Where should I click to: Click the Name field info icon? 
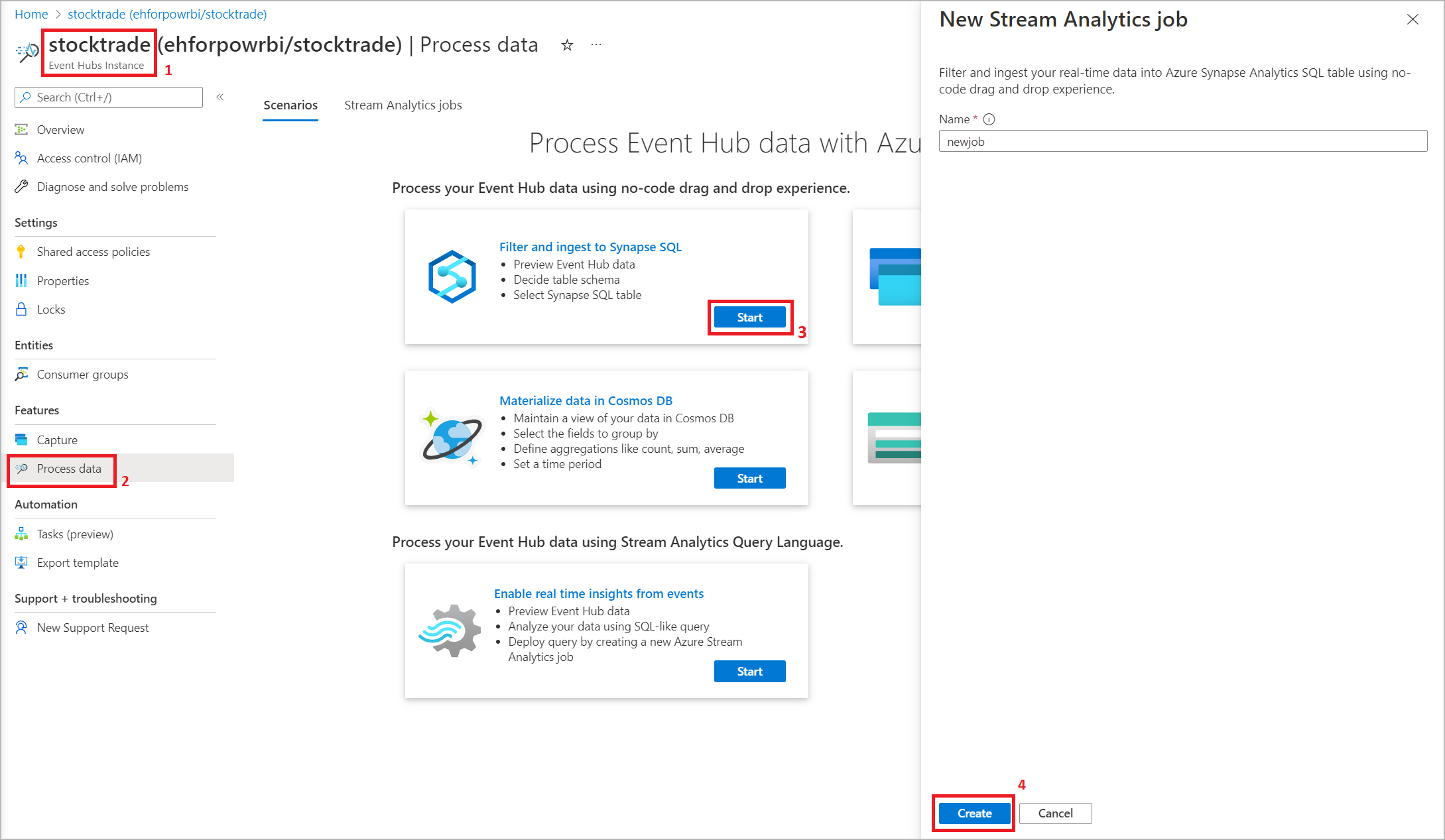pyautogui.click(x=989, y=119)
